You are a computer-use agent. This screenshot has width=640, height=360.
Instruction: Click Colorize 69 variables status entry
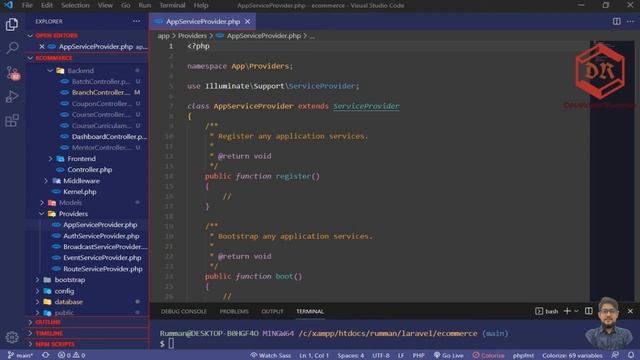pyautogui.click(x=572, y=355)
